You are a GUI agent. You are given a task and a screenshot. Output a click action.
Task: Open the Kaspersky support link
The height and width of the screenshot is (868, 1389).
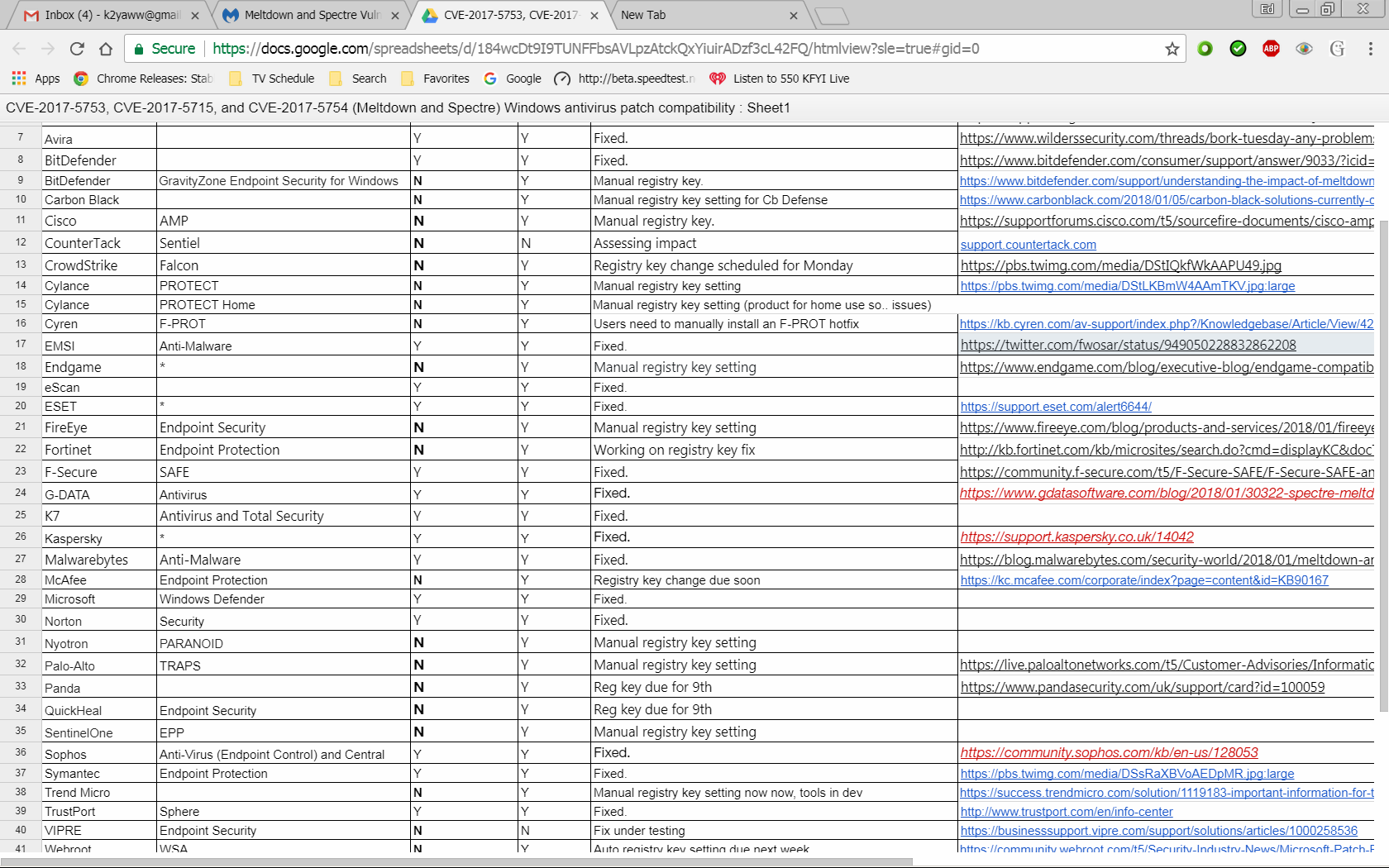coord(1076,537)
